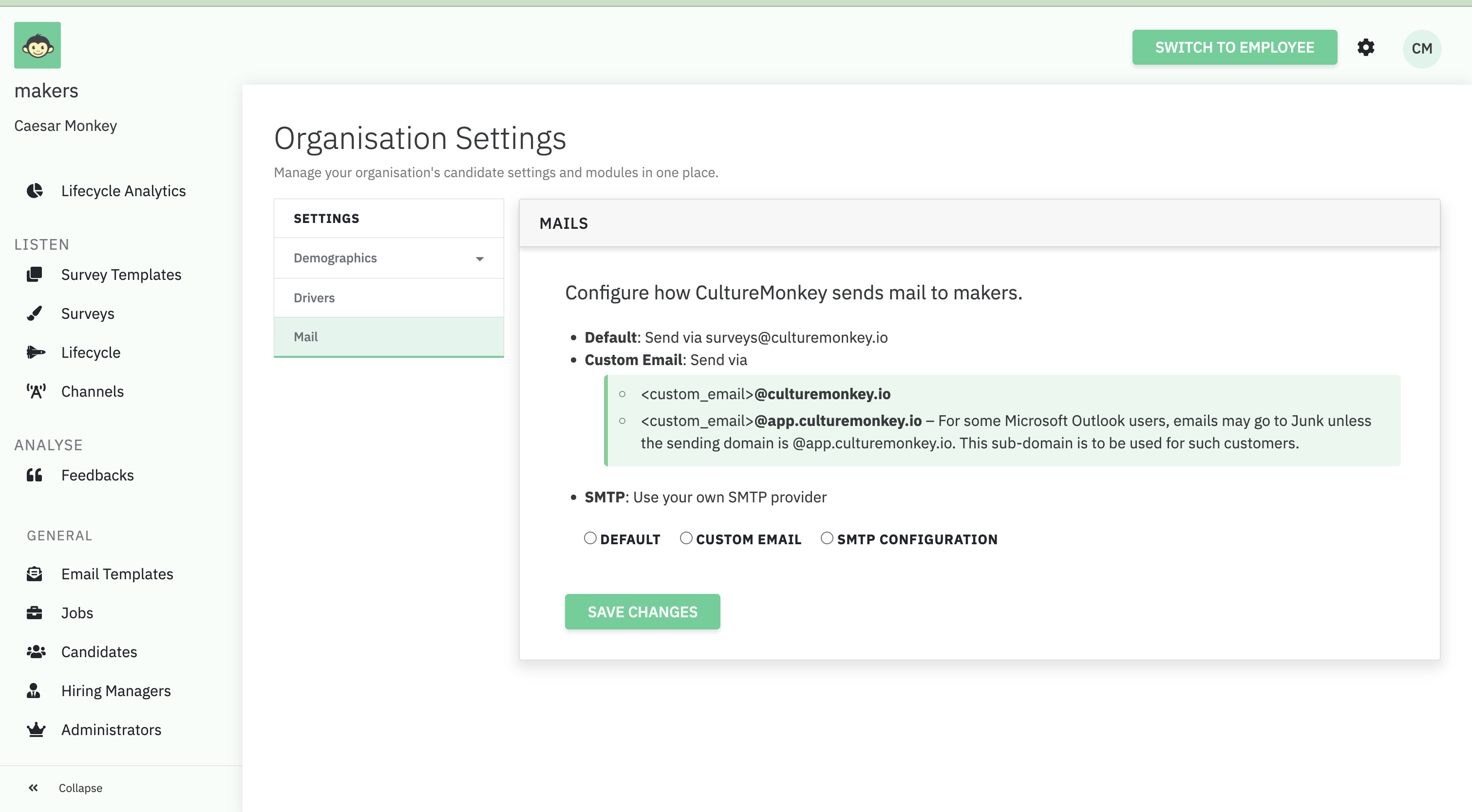Click the Jobs briefcase icon
The width and height of the screenshot is (1472, 812).
[34, 613]
